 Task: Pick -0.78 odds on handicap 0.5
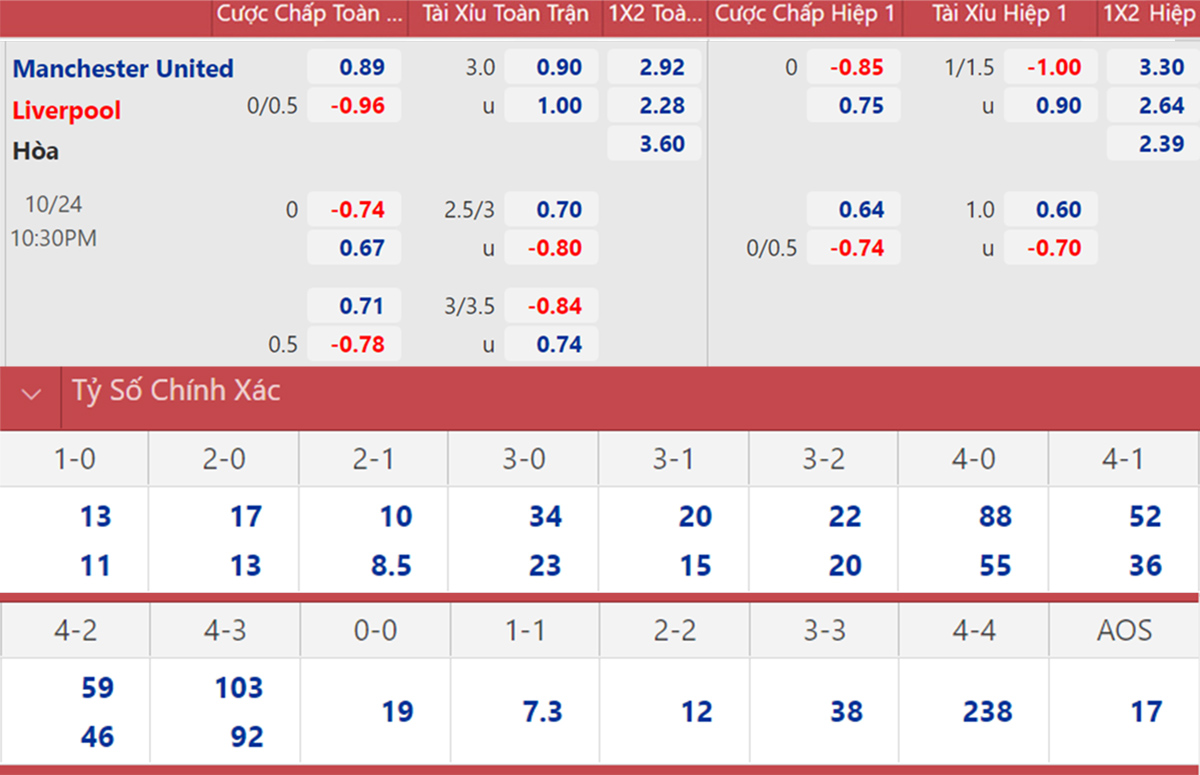click(x=354, y=344)
